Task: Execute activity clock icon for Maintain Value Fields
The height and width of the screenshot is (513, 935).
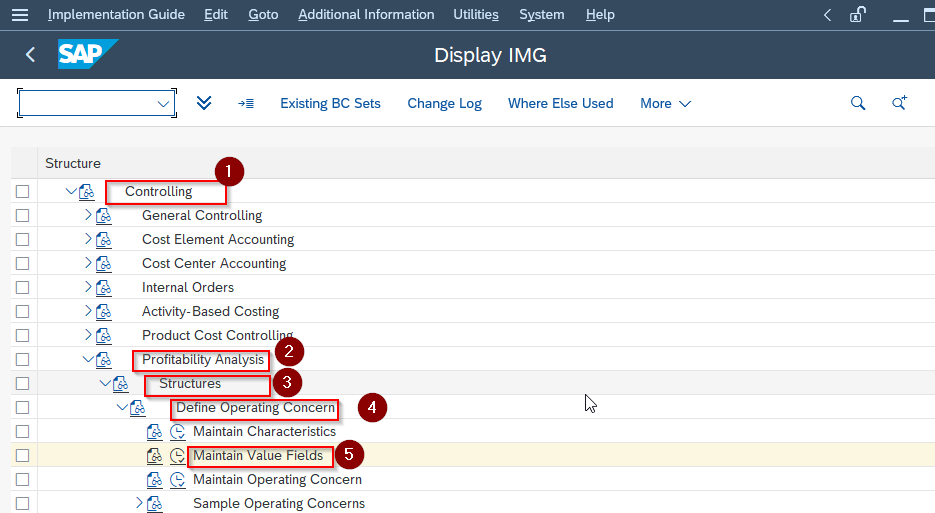Action: tap(177, 456)
